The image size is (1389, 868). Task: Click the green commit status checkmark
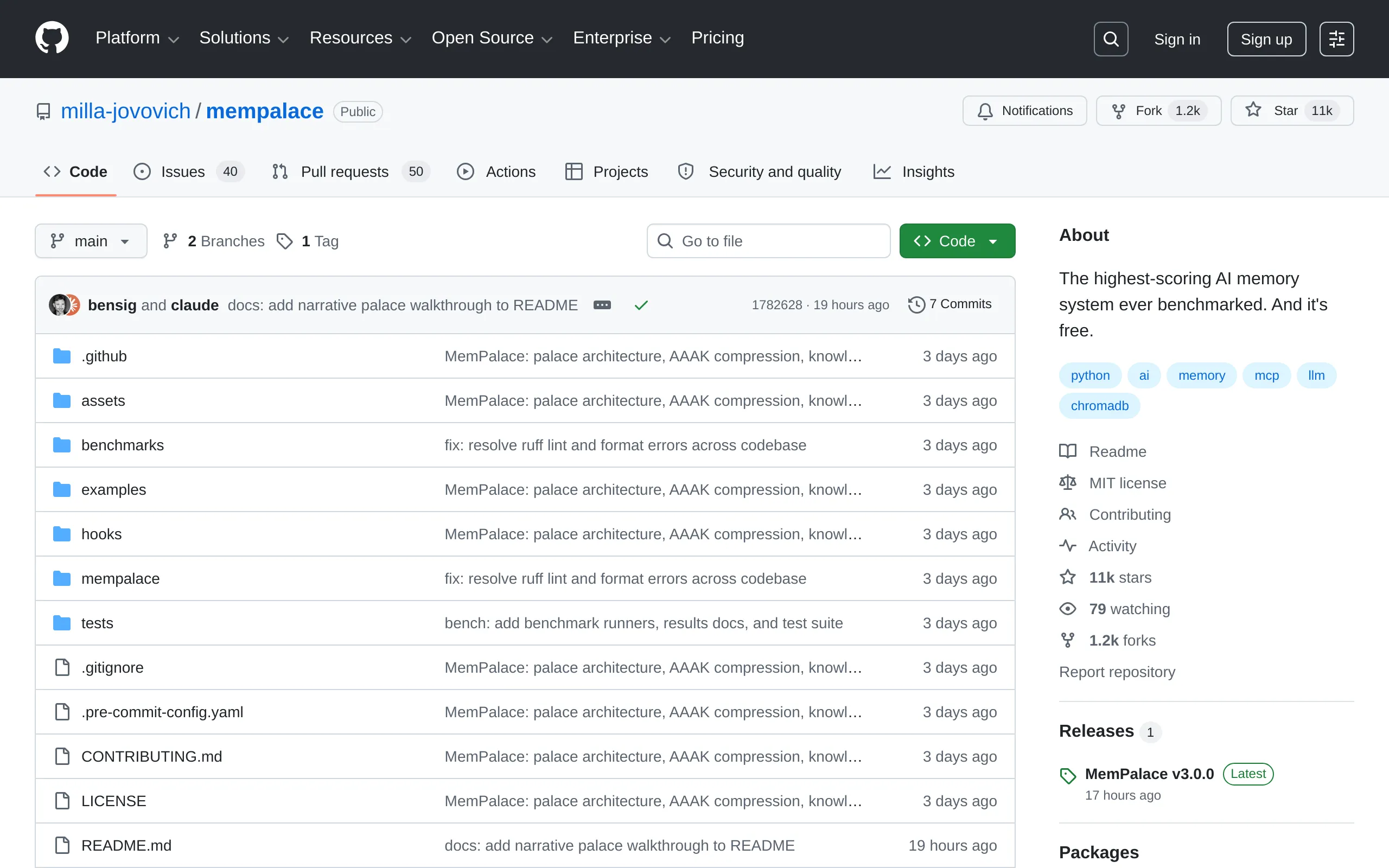[x=641, y=305]
